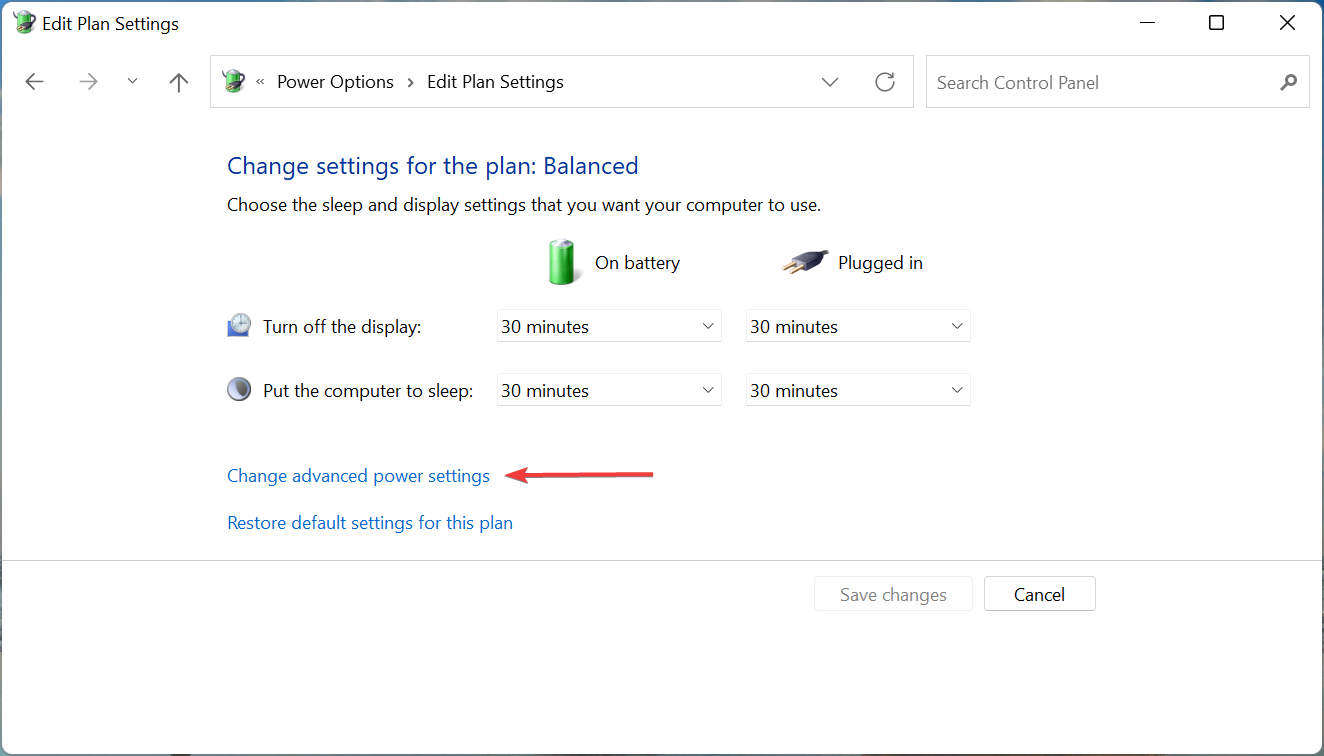The width and height of the screenshot is (1324, 756).
Task: Open sleep timeout dropdown when plugged in
Action: tap(857, 390)
